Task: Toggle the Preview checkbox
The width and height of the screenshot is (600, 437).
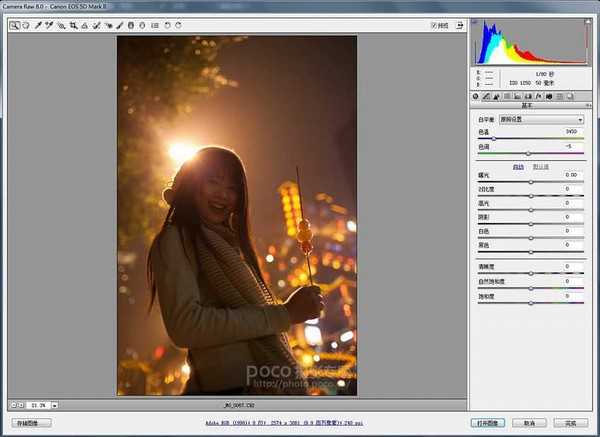Action: coord(434,25)
